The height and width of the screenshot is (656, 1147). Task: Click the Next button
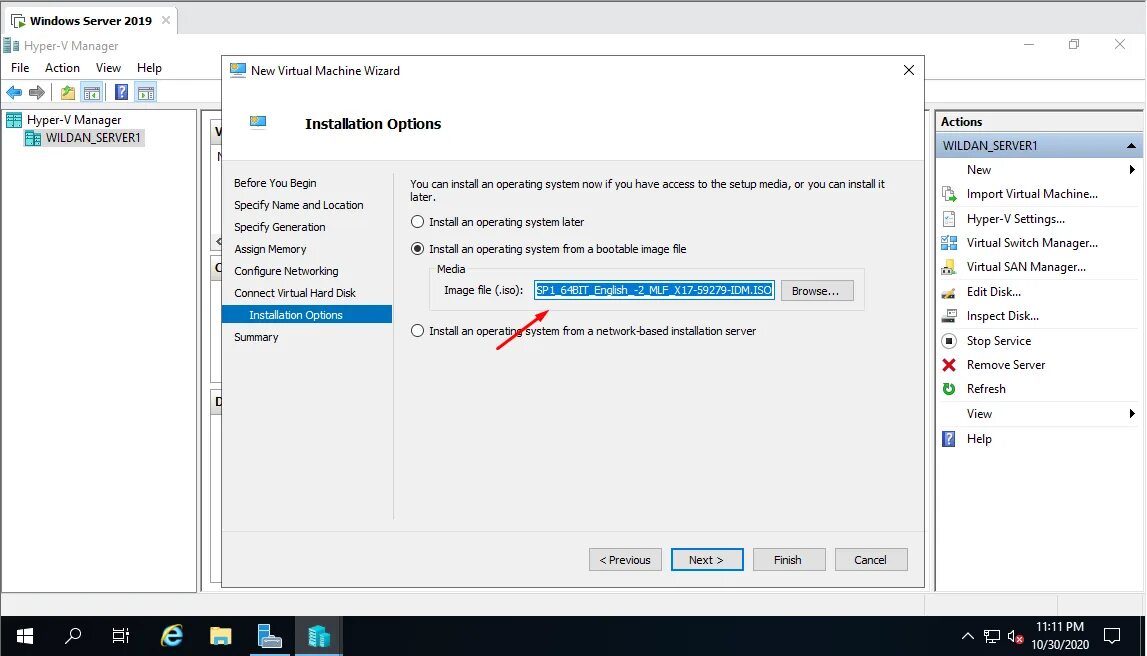click(707, 559)
